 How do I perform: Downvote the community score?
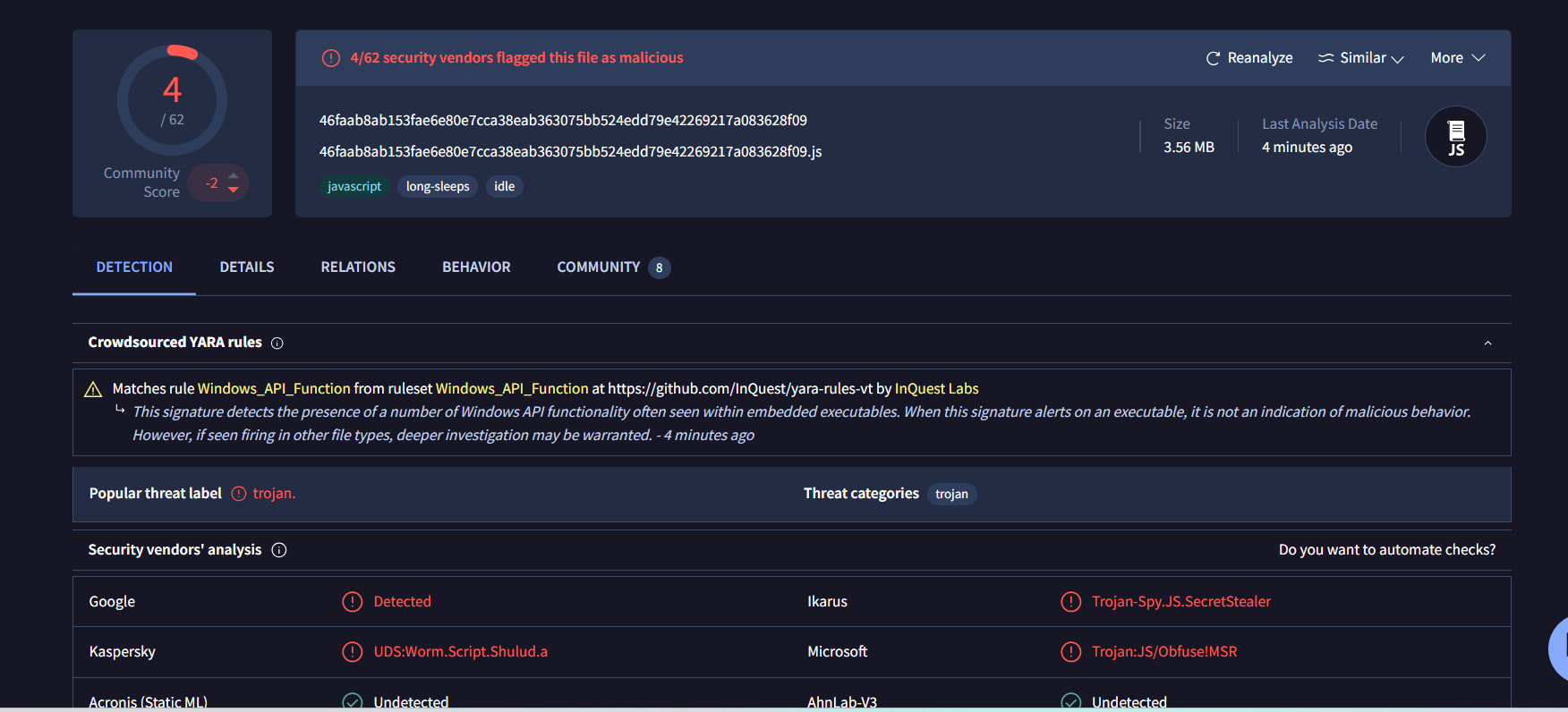[x=234, y=190]
